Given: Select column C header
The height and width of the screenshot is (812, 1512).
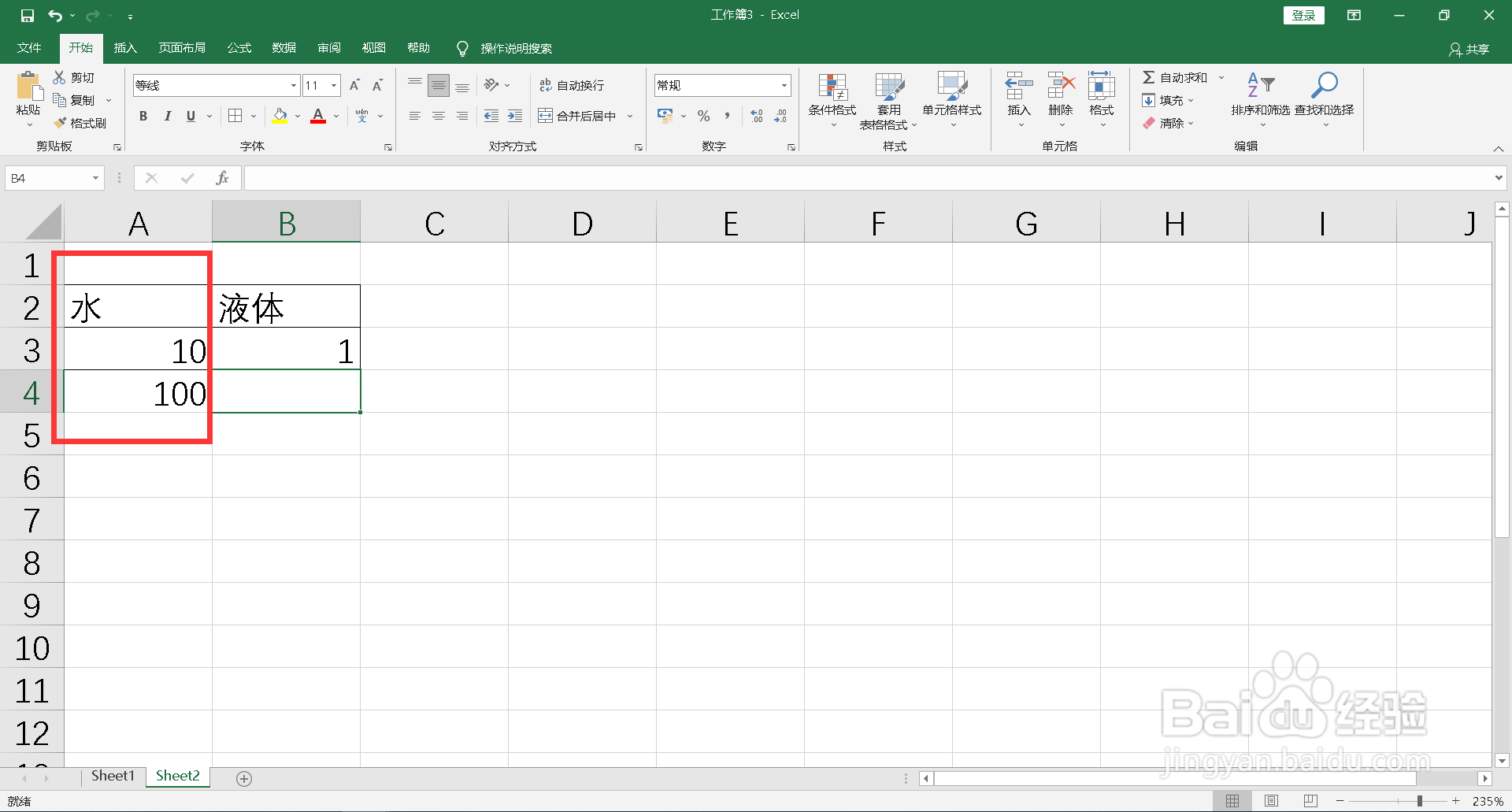Looking at the screenshot, I should [435, 224].
